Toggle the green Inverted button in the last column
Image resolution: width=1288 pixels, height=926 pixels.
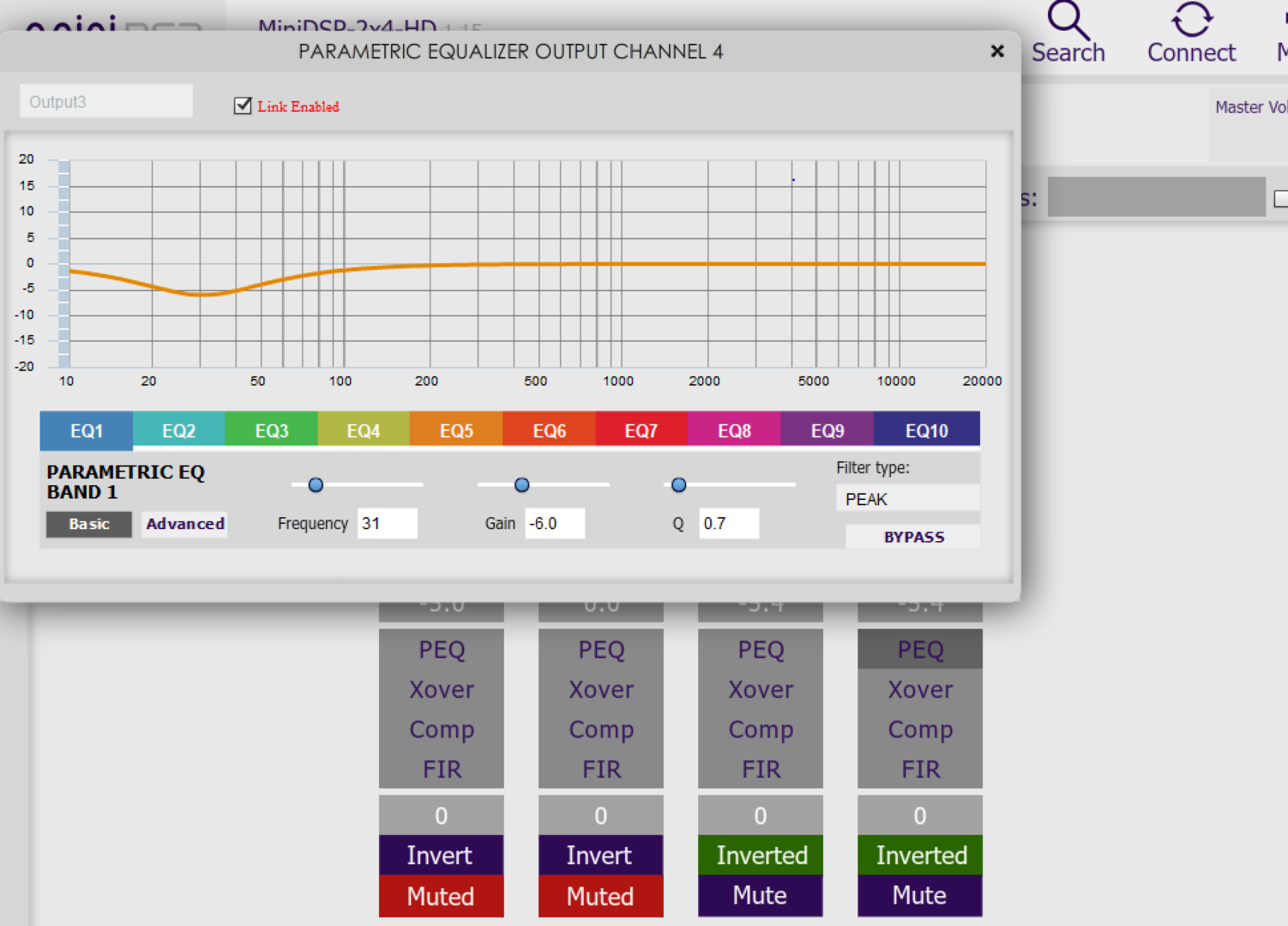click(920, 855)
